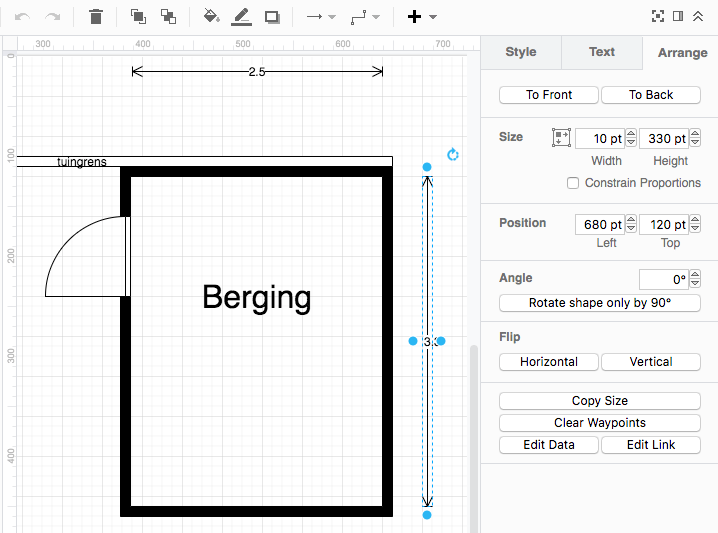Click the rotate handle on selected shape
Viewport: 718px width, 533px height.
click(x=453, y=155)
